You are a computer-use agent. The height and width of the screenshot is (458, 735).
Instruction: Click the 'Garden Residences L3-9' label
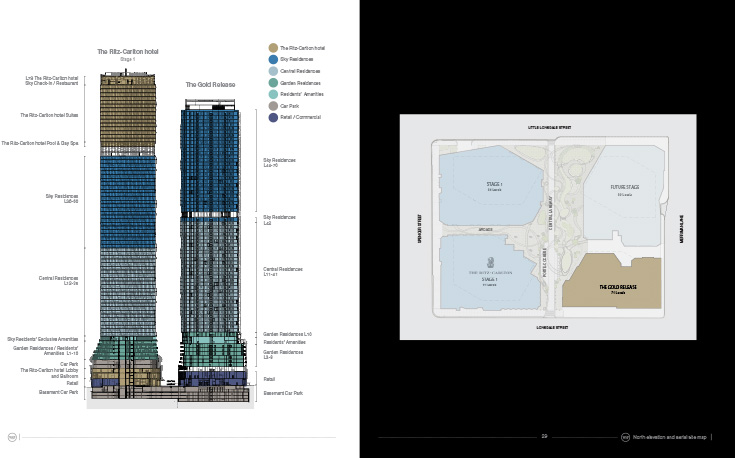pyautogui.click(x=283, y=355)
